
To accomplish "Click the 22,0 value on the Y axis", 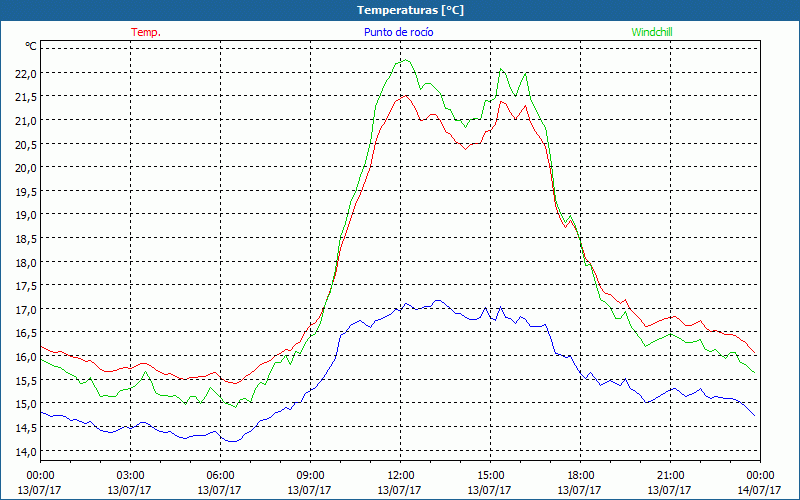I will coord(24,73).
